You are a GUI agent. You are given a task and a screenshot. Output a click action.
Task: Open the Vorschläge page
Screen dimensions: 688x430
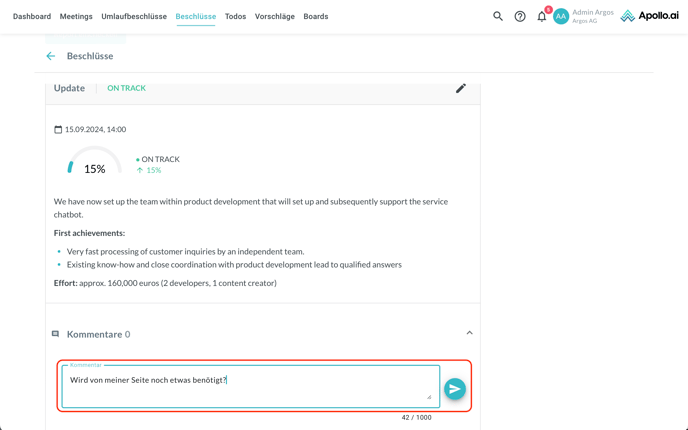274,17
